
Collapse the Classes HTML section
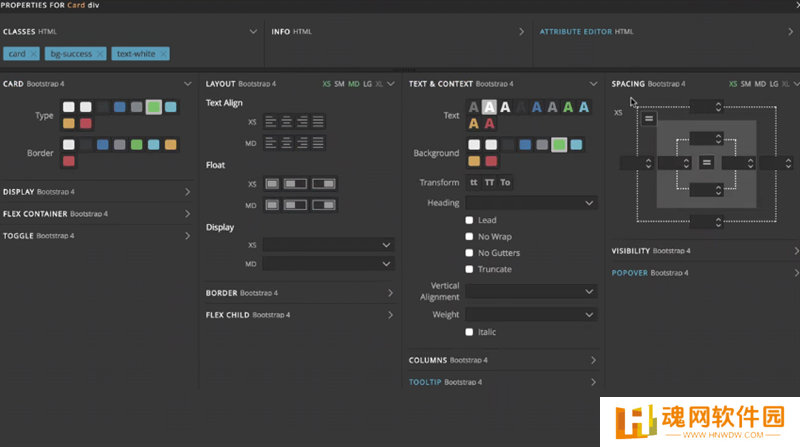click(x=253, y=32)
